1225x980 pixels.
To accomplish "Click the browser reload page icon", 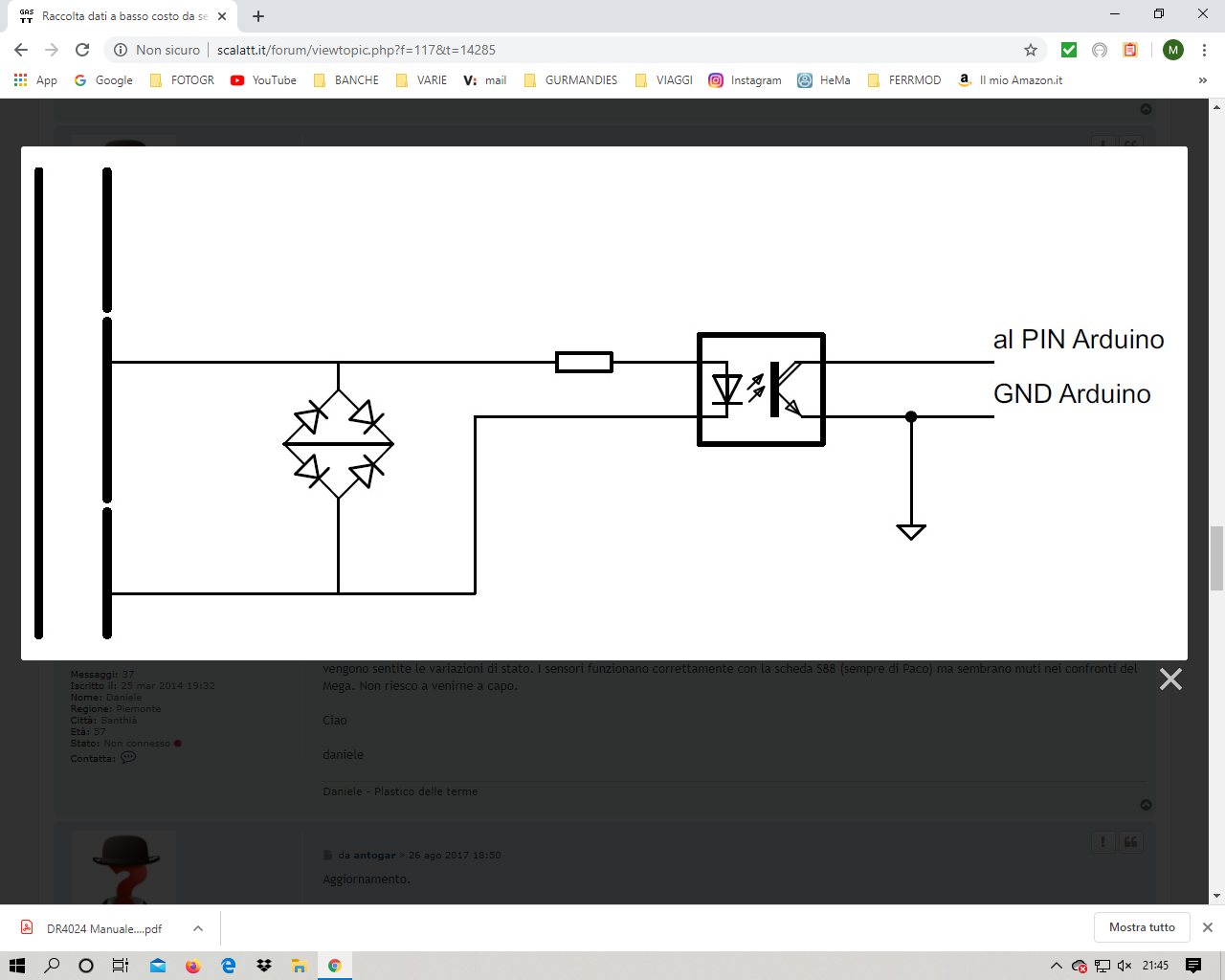I will coord(82,50).
